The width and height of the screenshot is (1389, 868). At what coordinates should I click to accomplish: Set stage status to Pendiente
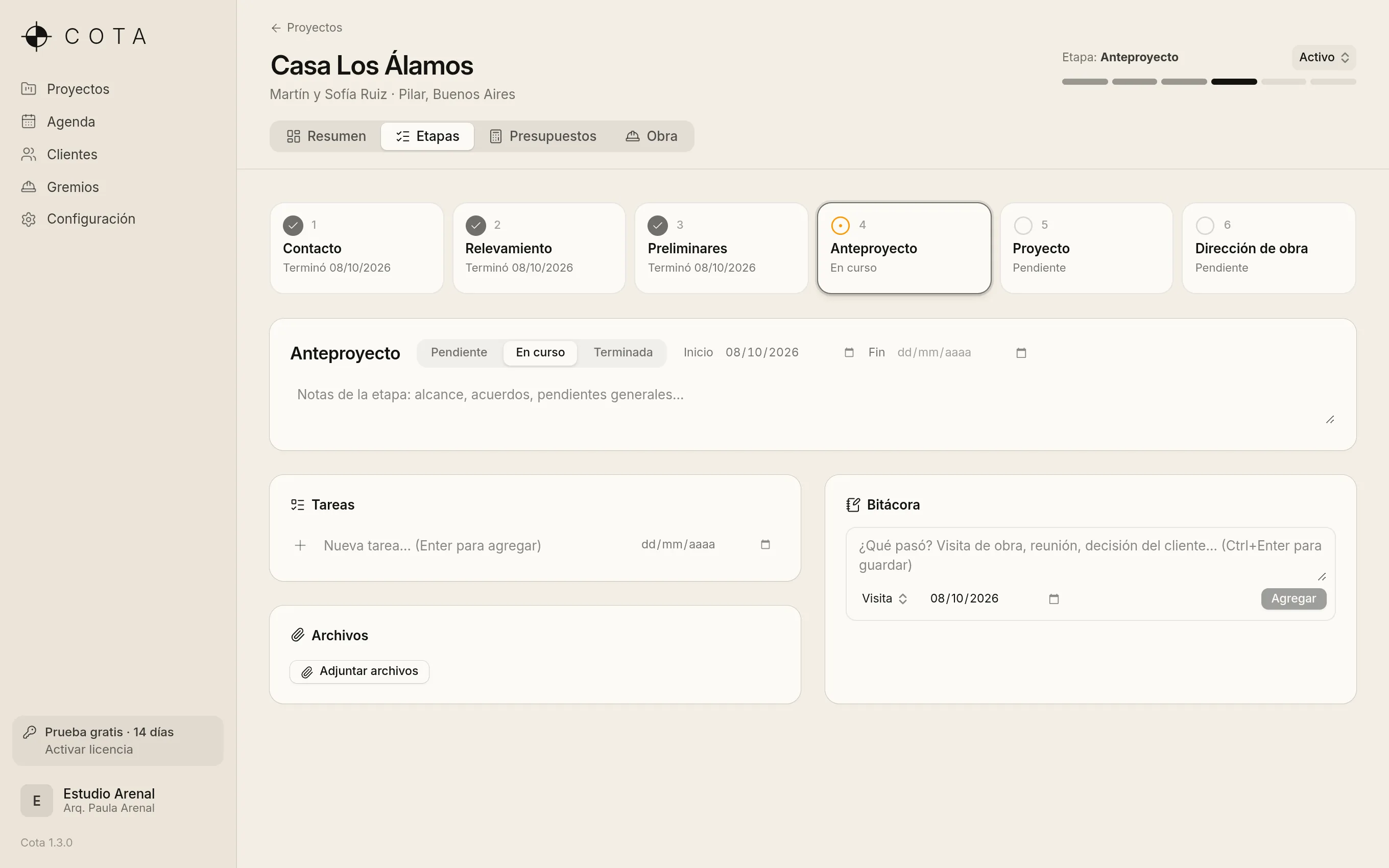459,352
